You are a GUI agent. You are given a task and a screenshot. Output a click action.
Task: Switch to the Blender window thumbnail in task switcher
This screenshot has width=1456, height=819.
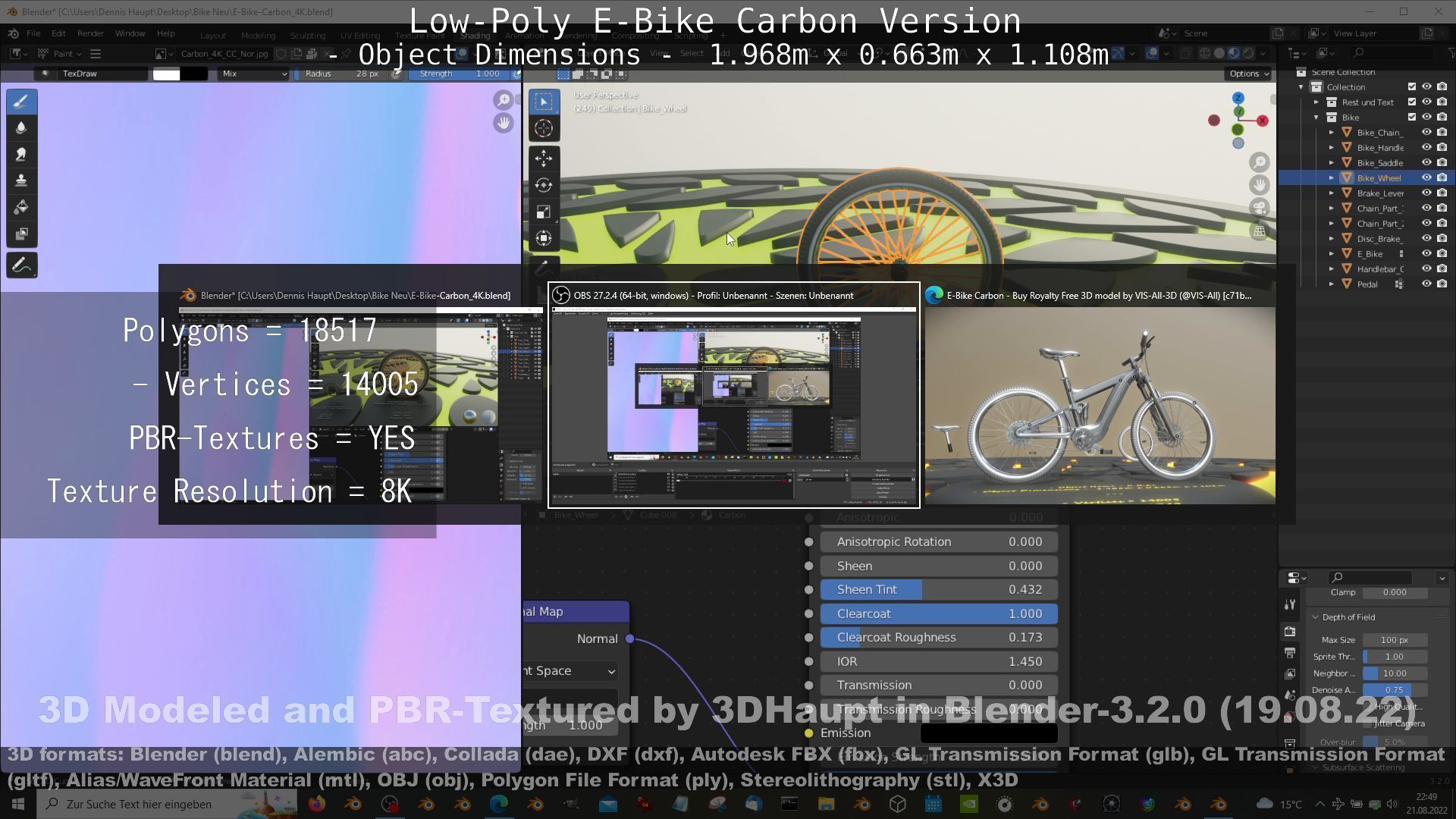click(x=361, y=395)
